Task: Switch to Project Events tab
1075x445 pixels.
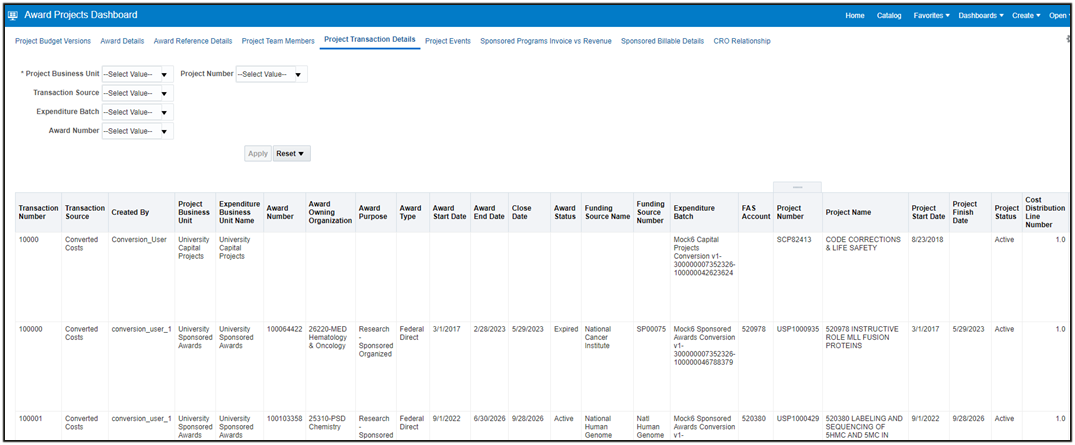Action: tap(448, 41)
